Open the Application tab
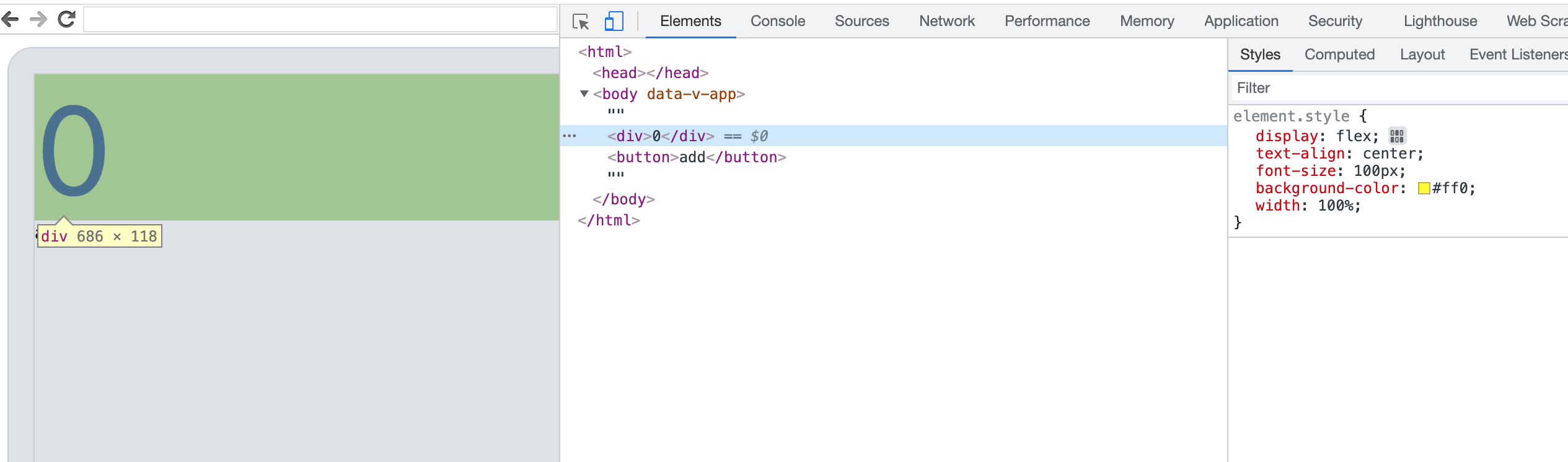The width and height of the screenshot is (1568, 462). click(x=1241, y=21)
